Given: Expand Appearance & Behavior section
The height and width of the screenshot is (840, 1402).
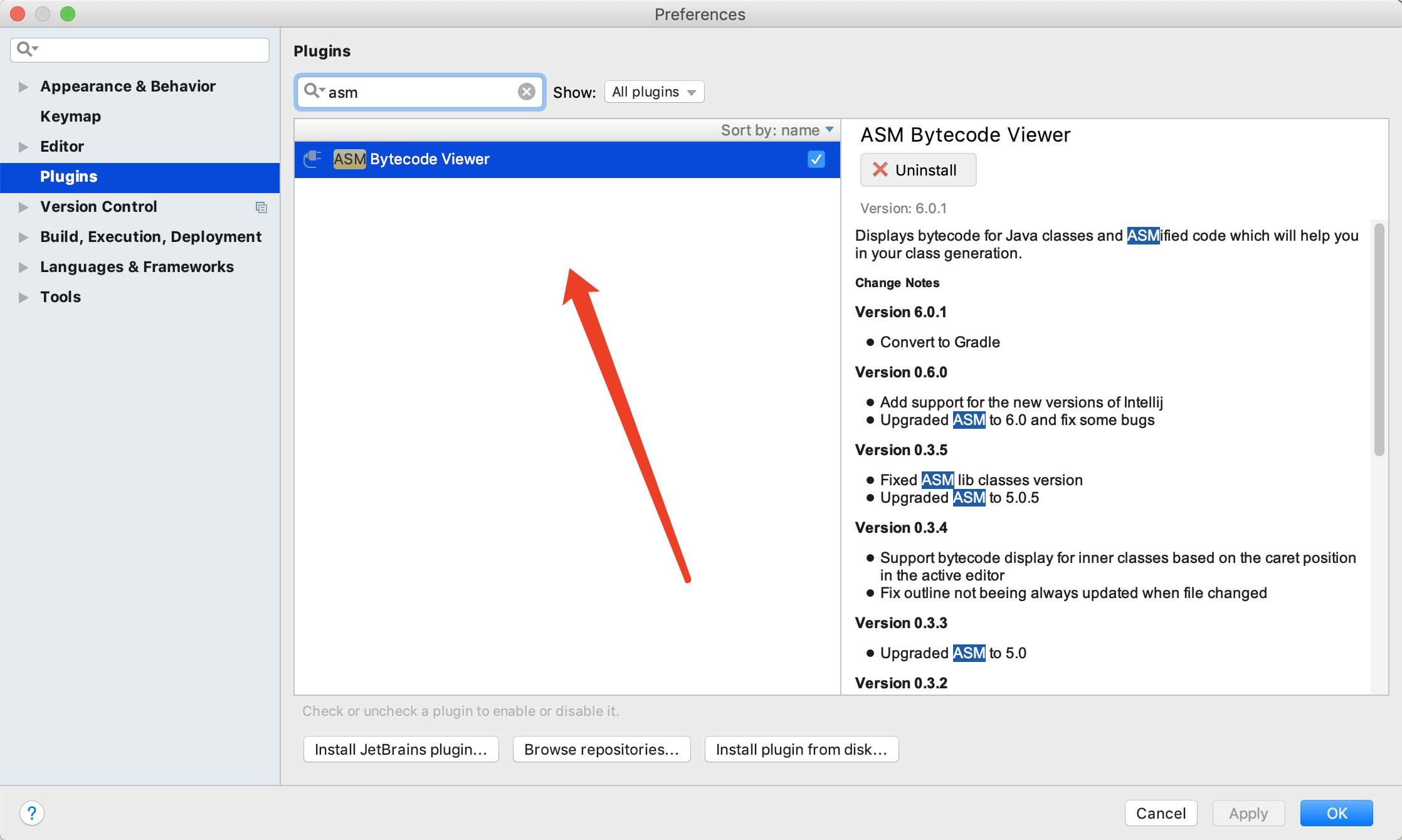Looking at the screenshot, I should pos(23,87).
